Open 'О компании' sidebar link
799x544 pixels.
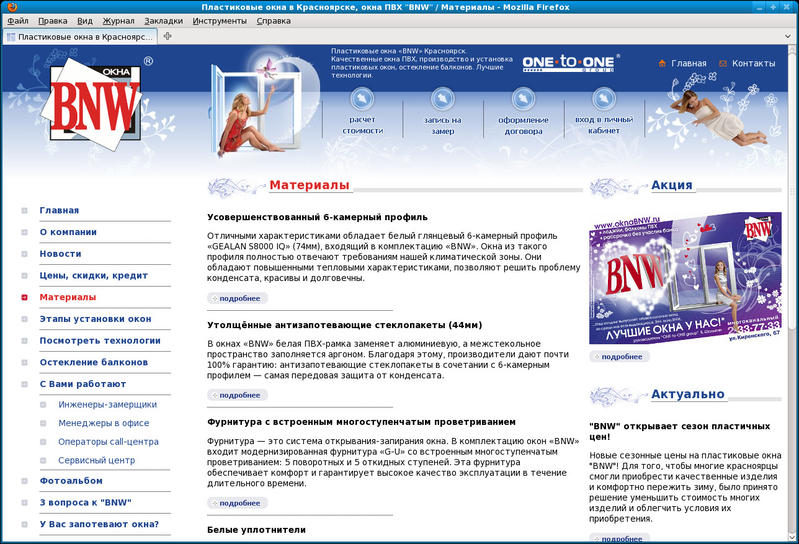[x=68, y=232]
